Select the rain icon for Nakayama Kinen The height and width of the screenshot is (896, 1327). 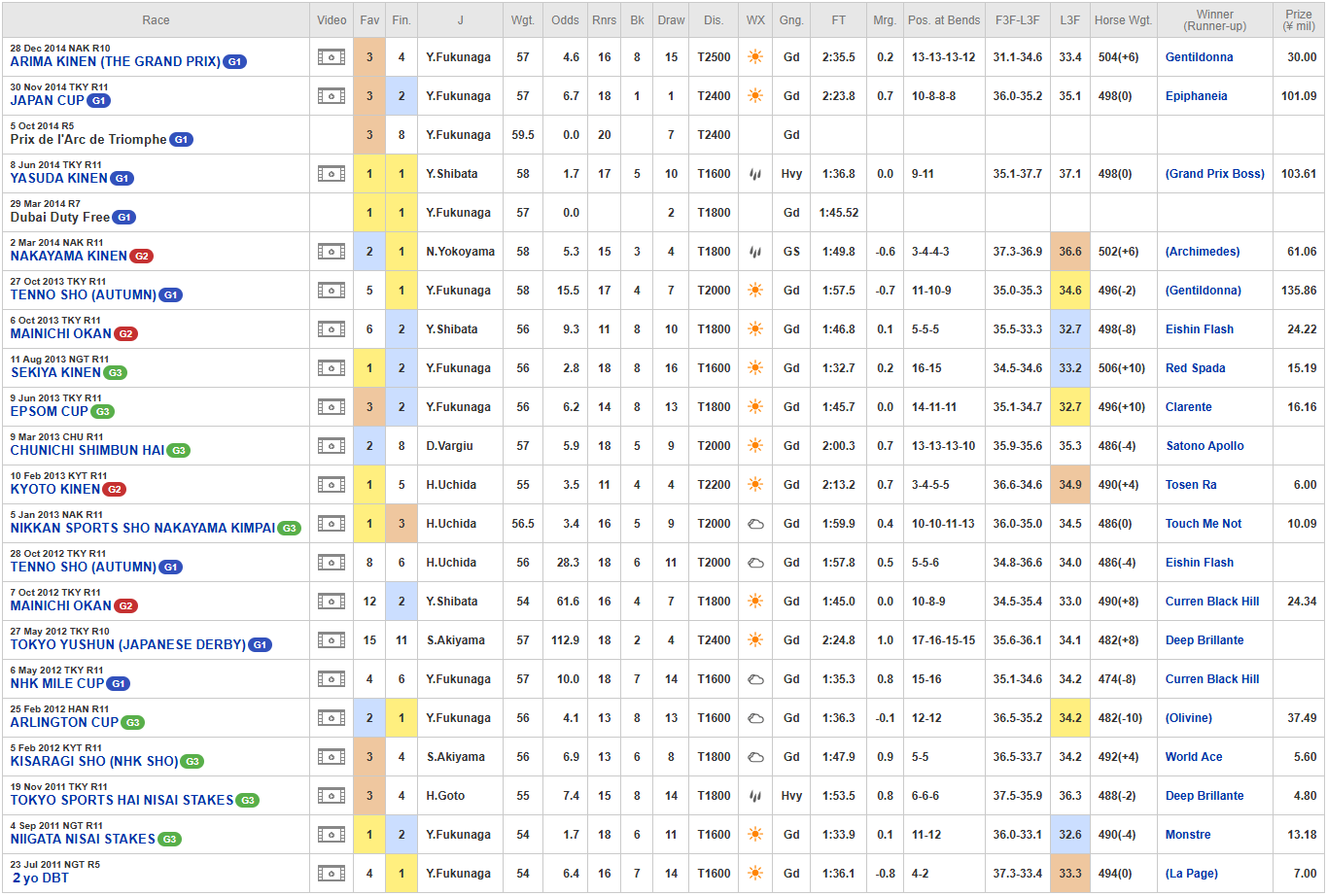click(x=755, y=252)
